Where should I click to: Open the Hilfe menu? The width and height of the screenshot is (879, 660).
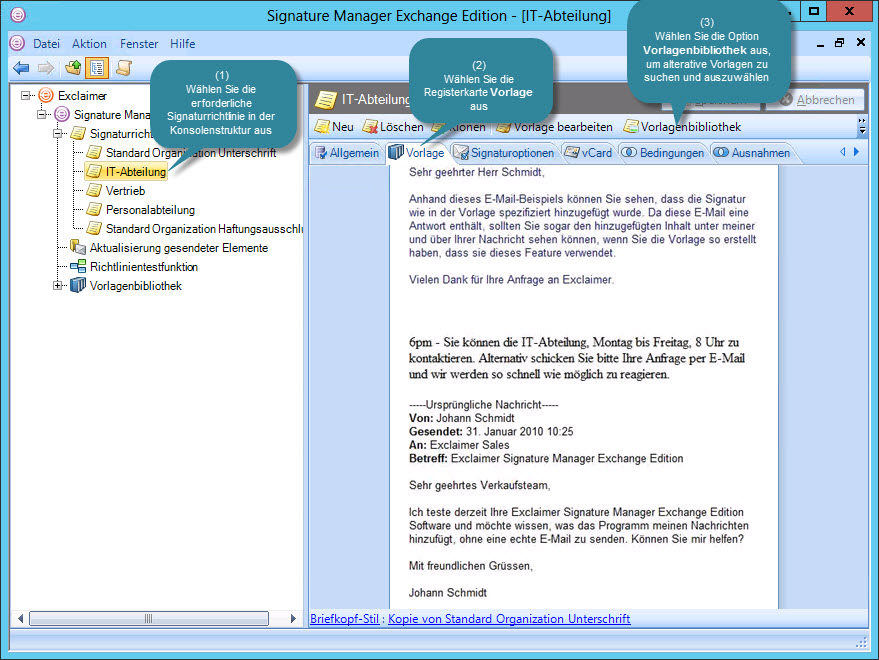(x=183, y=44)
